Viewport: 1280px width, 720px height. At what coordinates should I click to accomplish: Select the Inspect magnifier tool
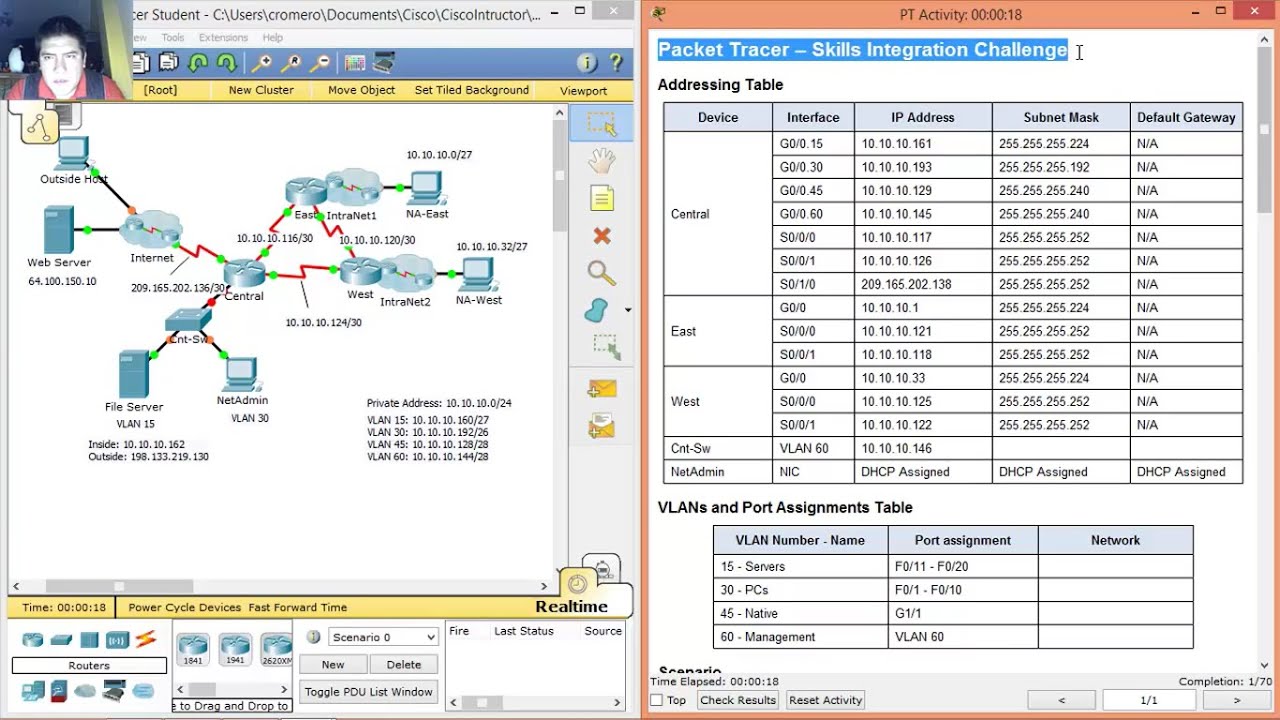[x=601, y=272]
